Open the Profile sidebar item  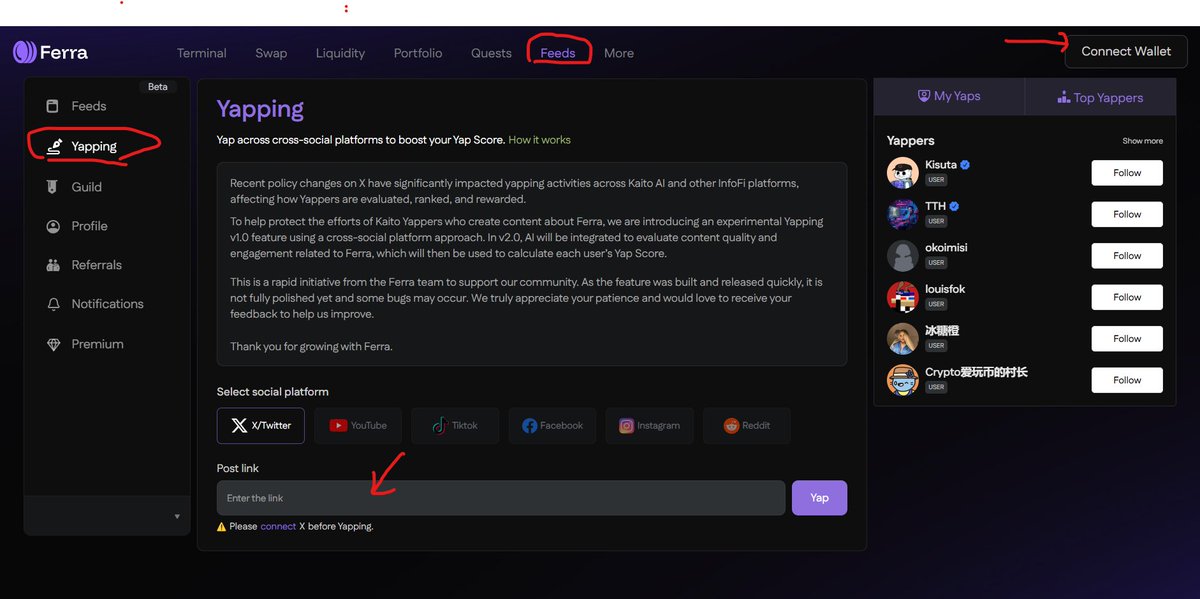76,226
